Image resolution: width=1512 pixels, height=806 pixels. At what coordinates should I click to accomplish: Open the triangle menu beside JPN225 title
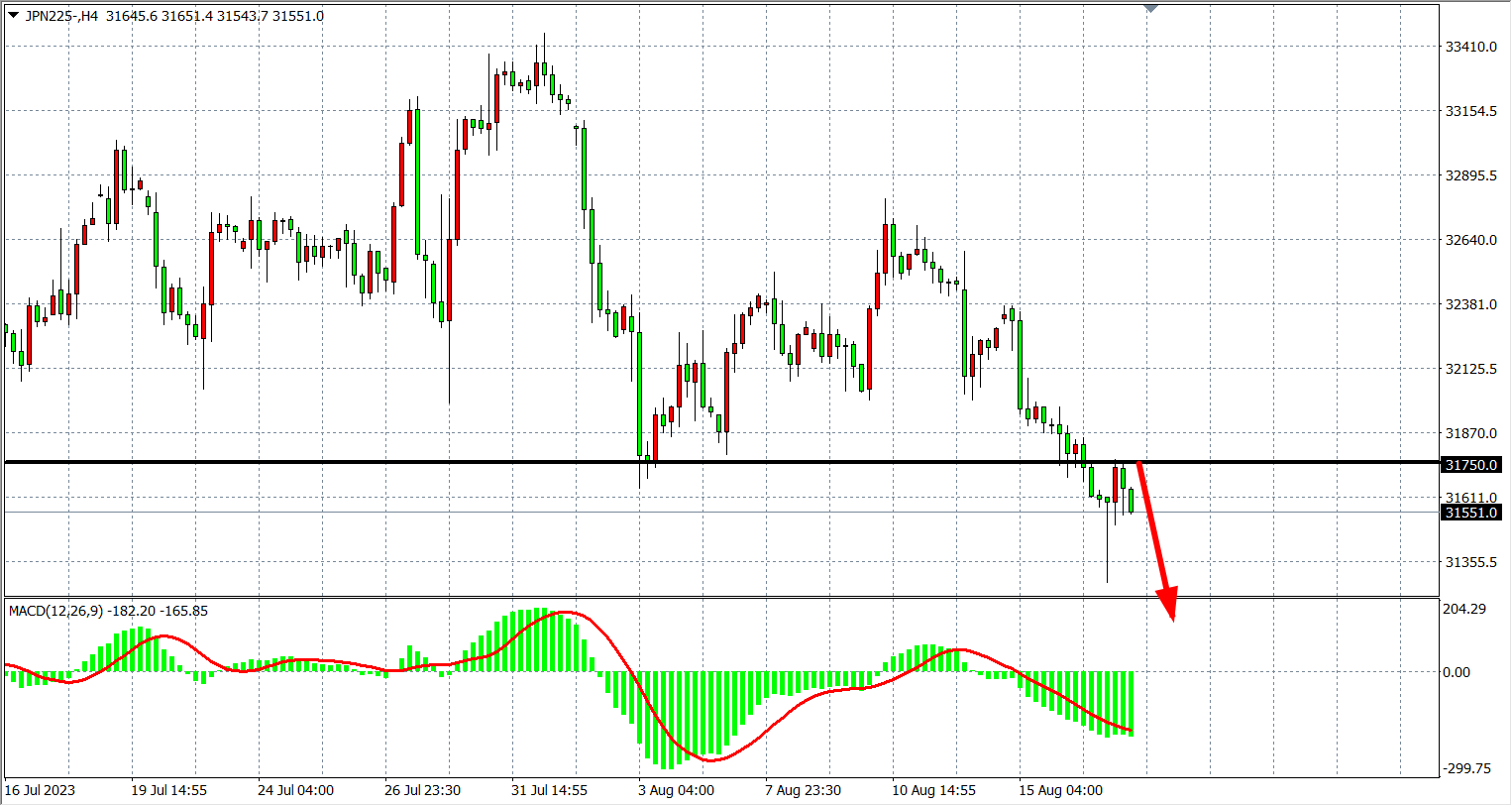click(13, 16)
